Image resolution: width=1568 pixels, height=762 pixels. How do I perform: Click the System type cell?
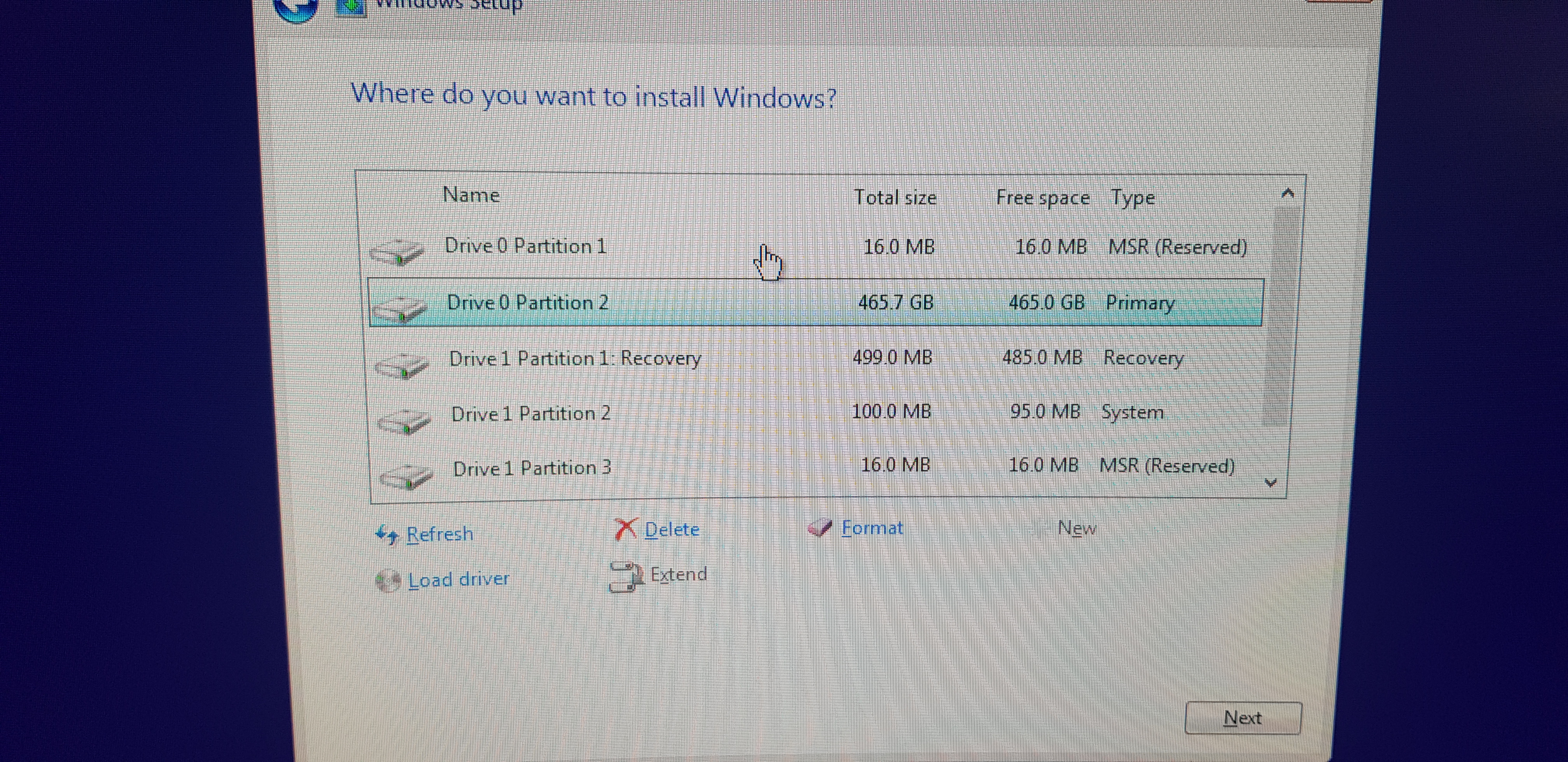pyautogui.click(x=1132, y=412)
